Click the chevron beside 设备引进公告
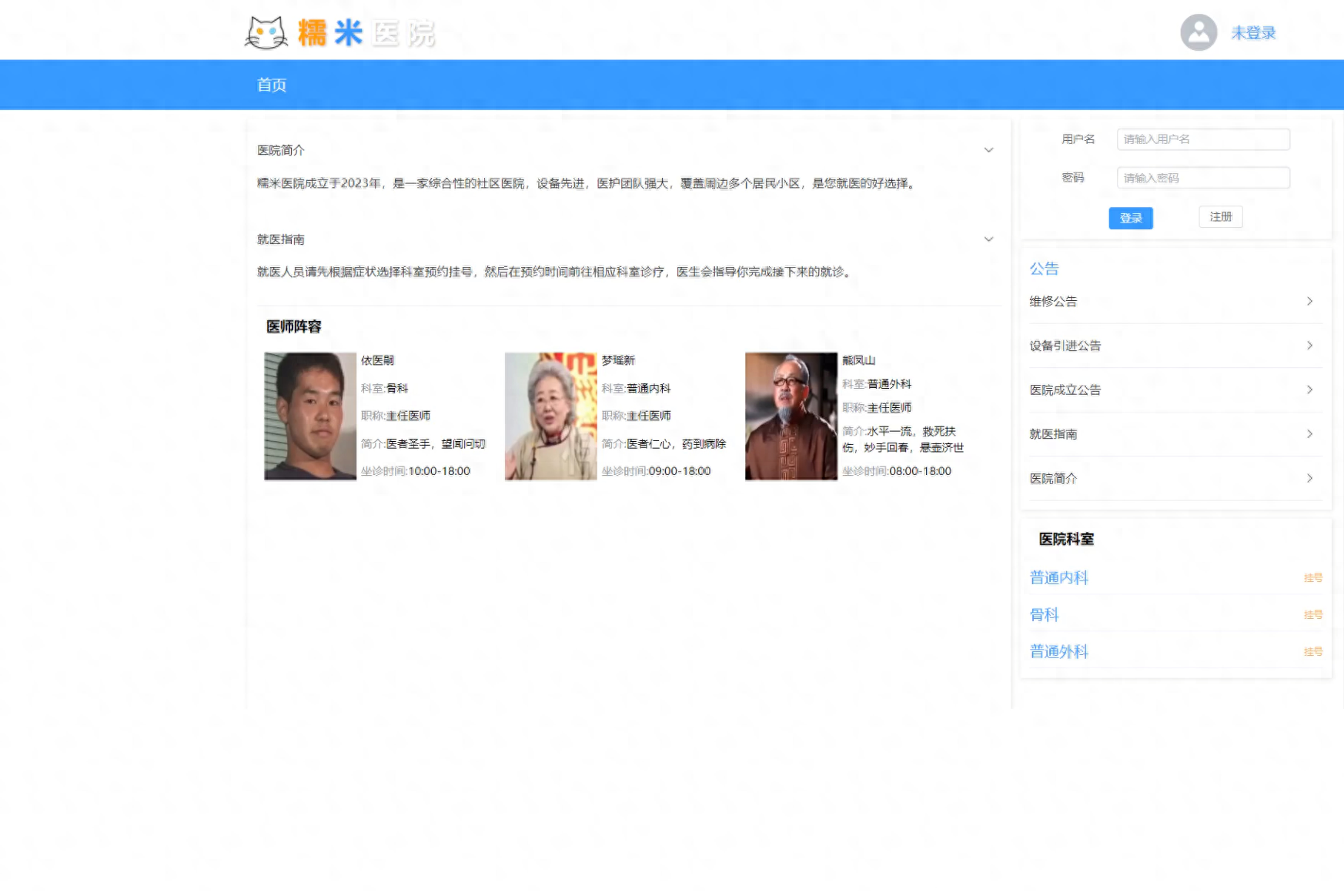 [1309, 346]
